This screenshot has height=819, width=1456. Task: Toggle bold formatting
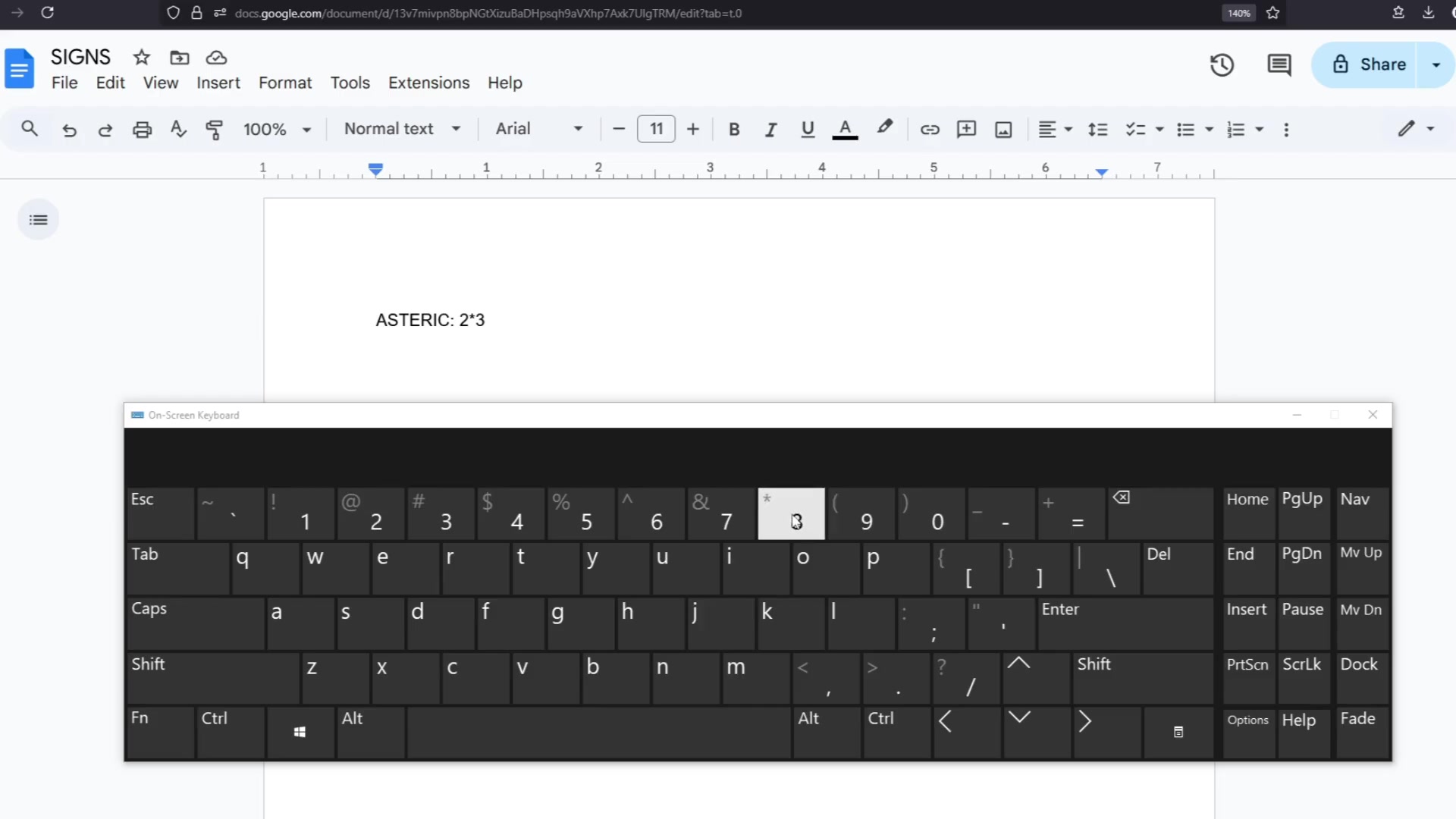pos(733,129)
